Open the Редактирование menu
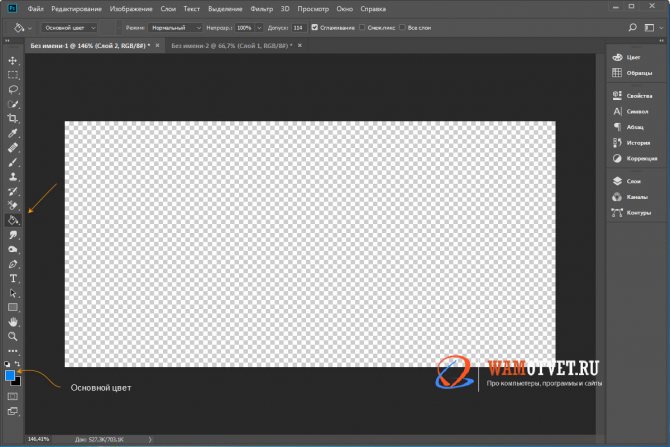The width and height of the screenshot is (670, 447). point(76,9)
